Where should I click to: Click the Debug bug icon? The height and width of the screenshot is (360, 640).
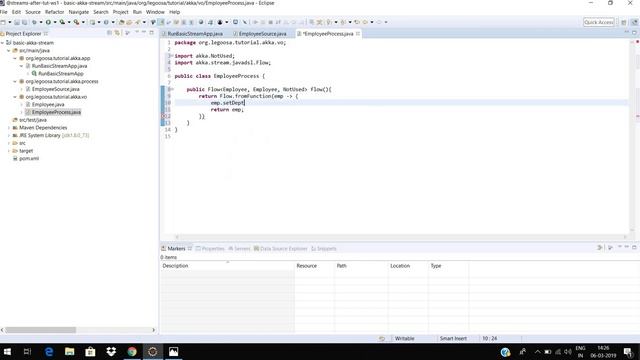point(34,22)
